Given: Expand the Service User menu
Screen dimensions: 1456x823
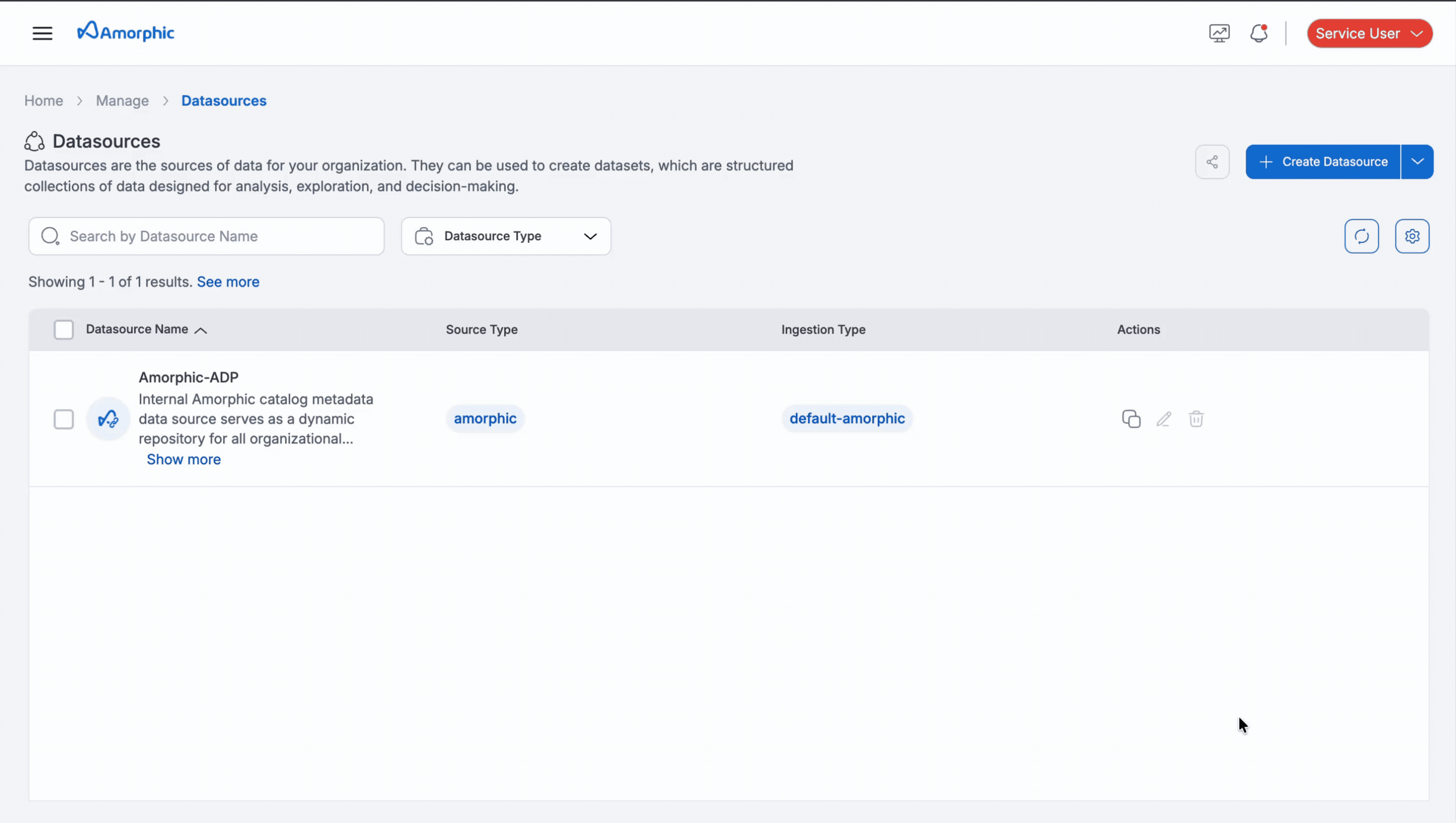Looking at the screenshot, I should click(1369, 33).
